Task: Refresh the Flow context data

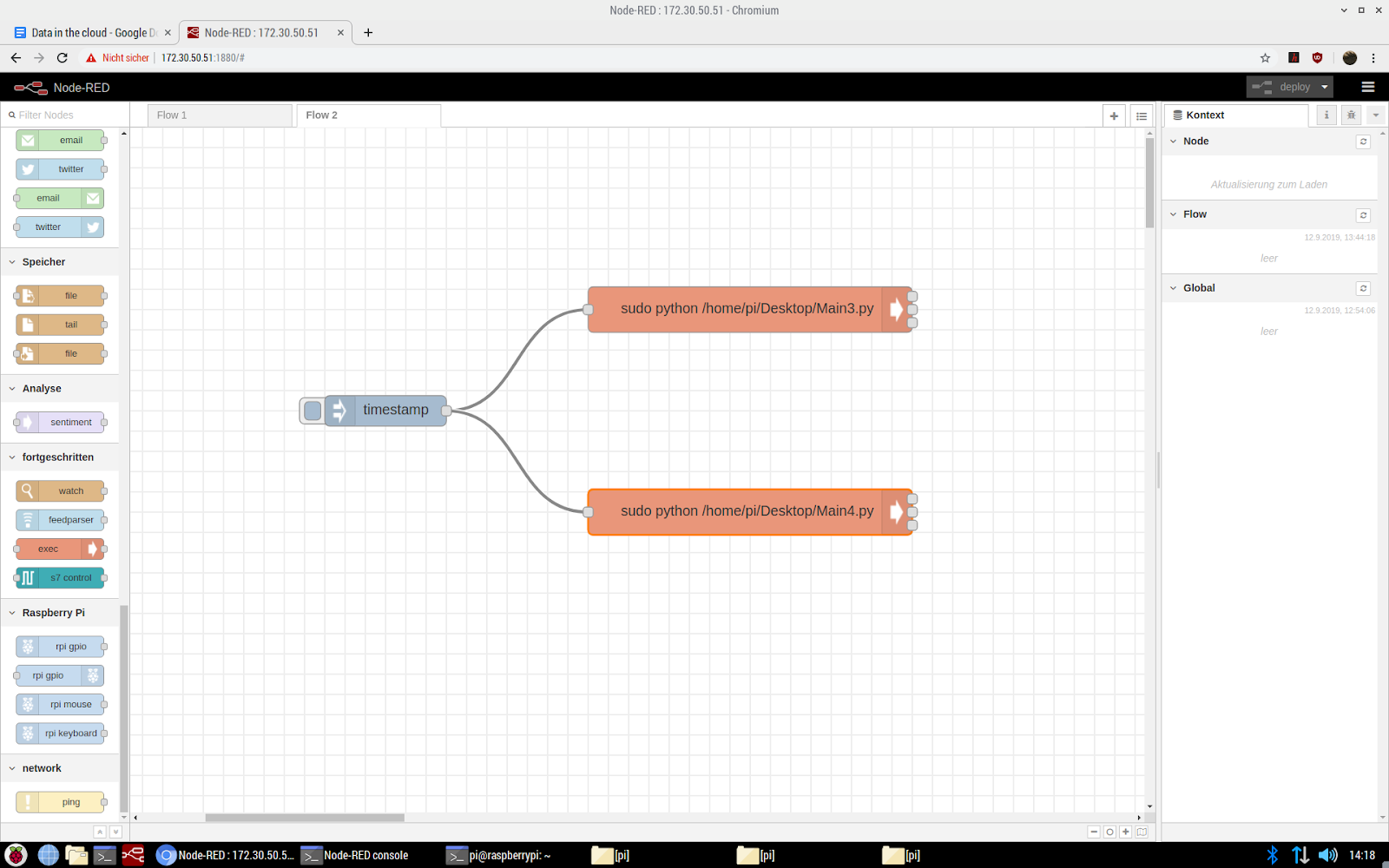Action: [x=1362, y=214]
